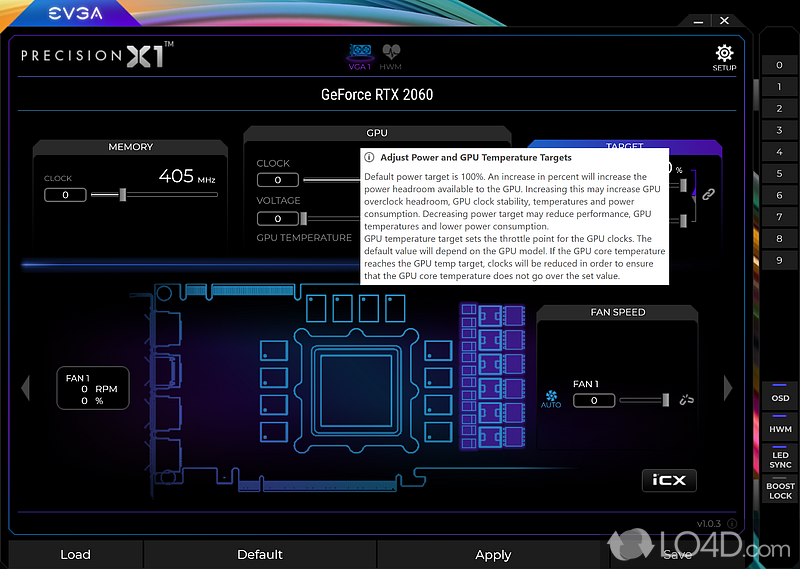Select profile slot 1
Viewport: 800px width, 569px height.
tap(779, 87)
